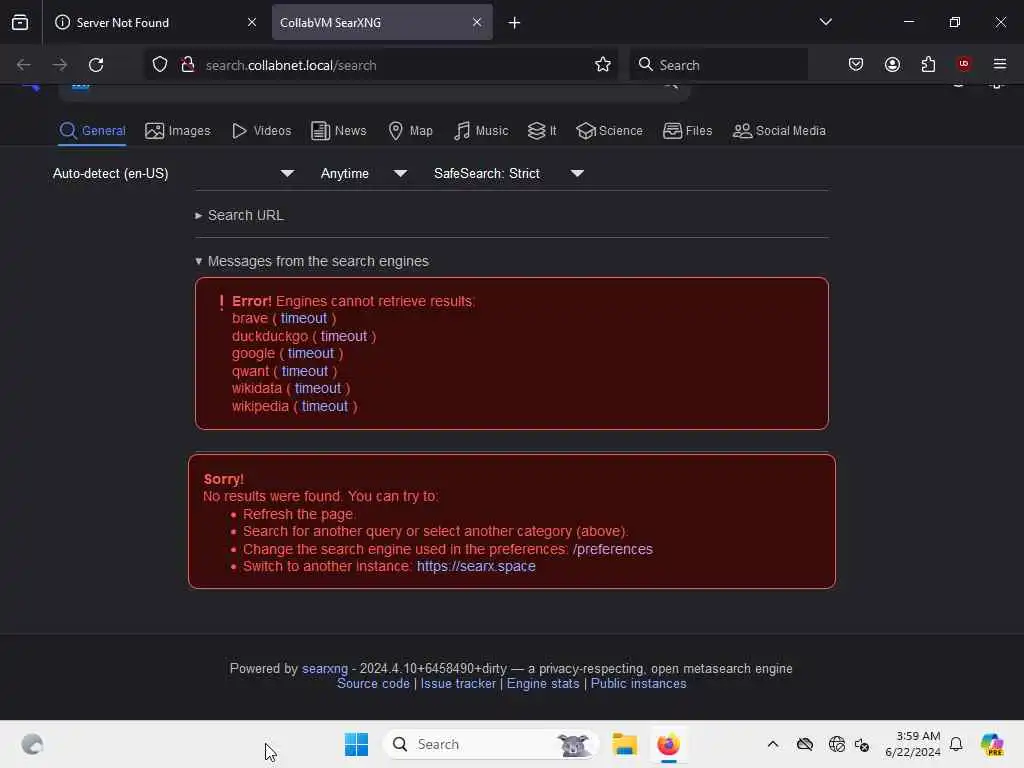
Task: Close the CollabVM SearXNG tab
Action: pyautogui.click(x=477, y=22)
